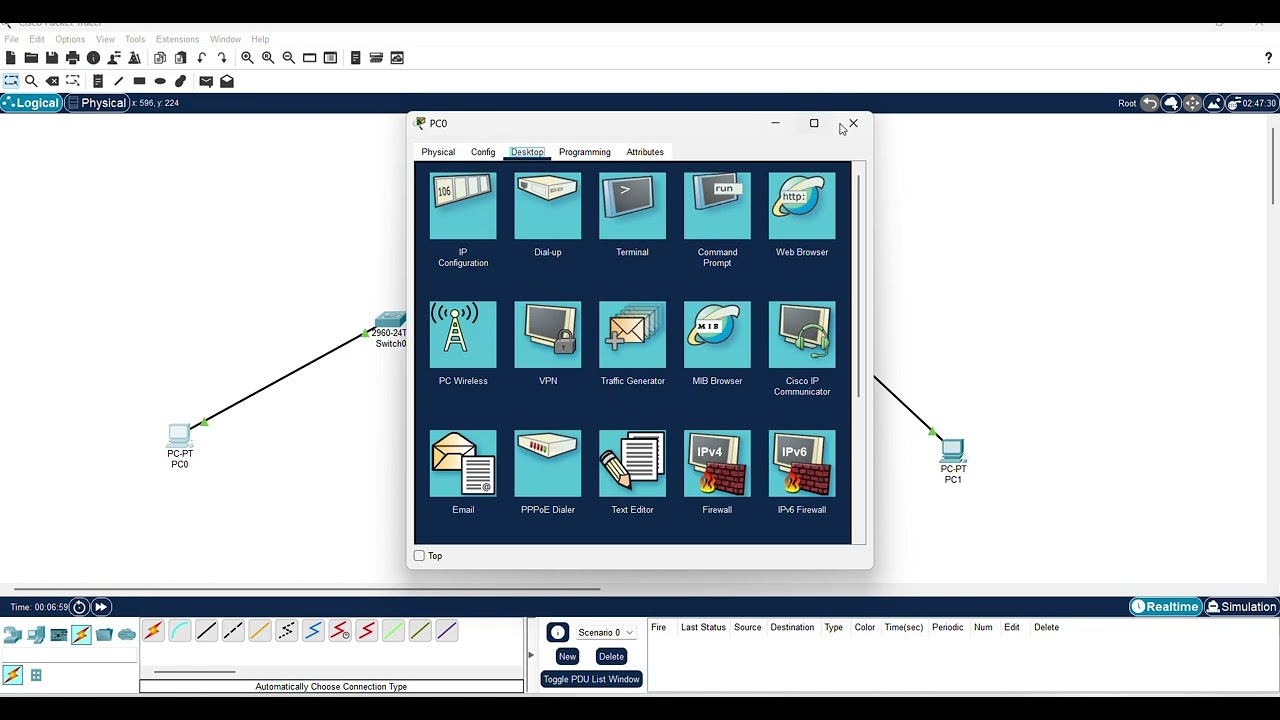Open the Tools menu
Screen dimensions: 1280x720
[x=135, y=39]
